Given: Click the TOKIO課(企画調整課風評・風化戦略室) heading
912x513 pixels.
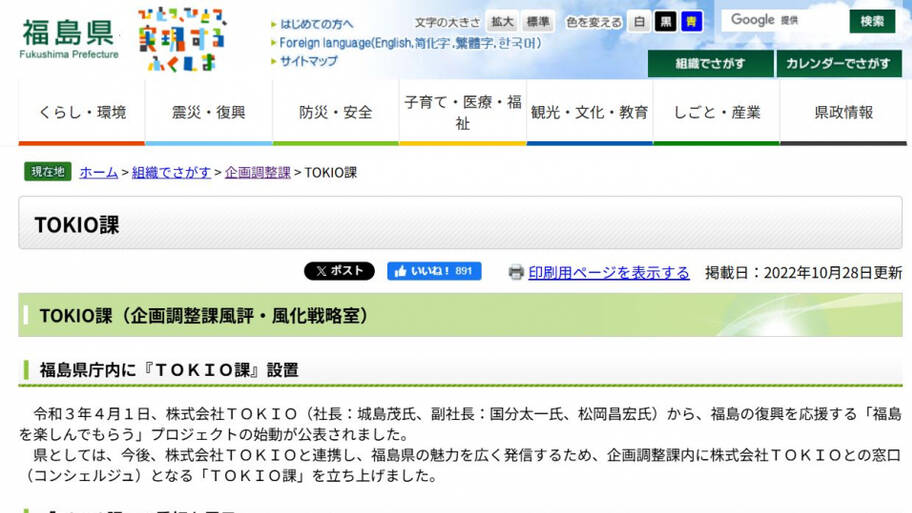Looking at the screenshot, I should 204,315.
